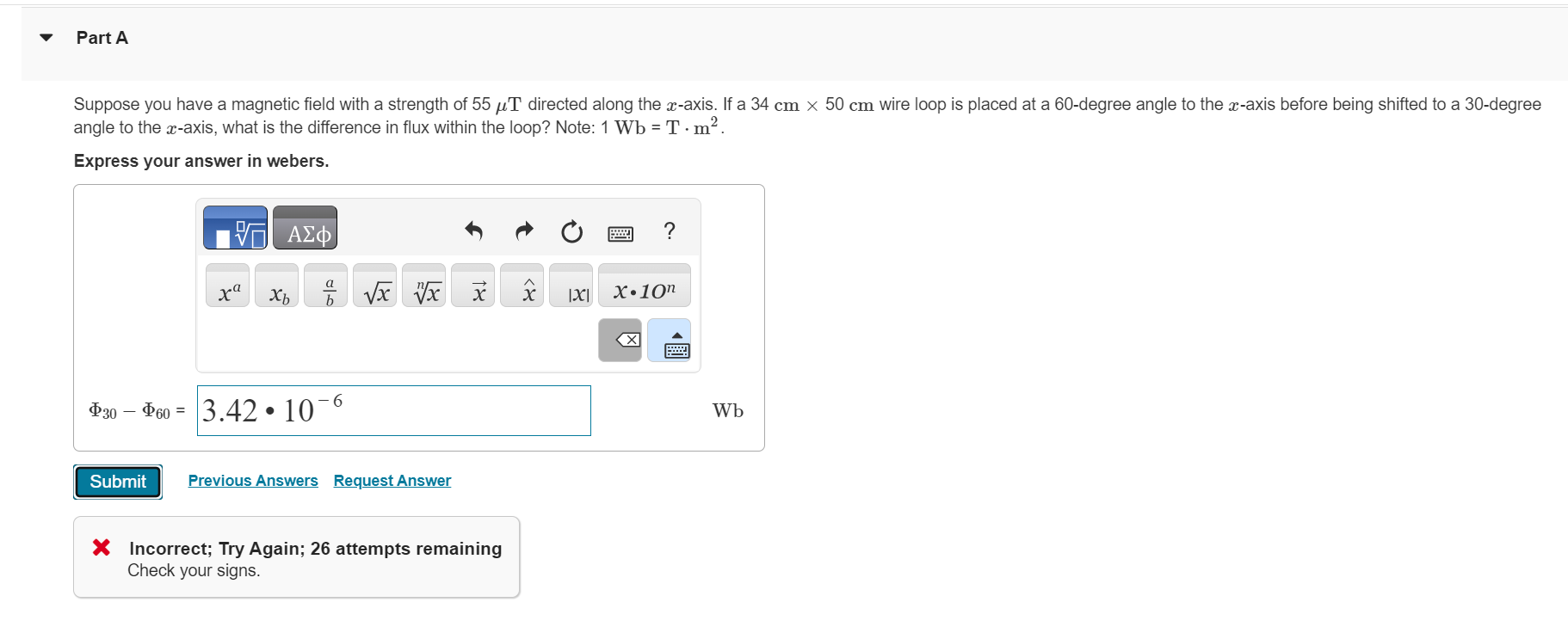Viewport: 1568px width, 633px height.
Task: Submit the answer
Action: [118, 482]
